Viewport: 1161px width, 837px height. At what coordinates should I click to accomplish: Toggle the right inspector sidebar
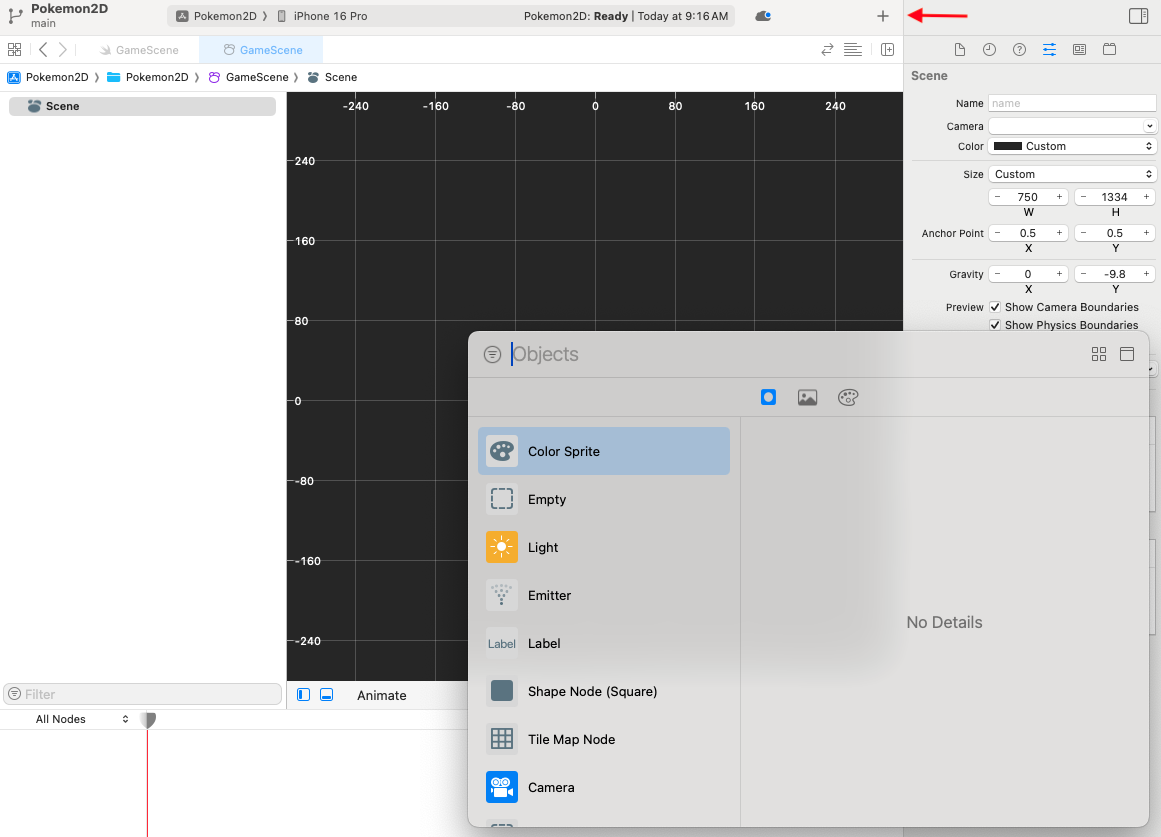1138,16
